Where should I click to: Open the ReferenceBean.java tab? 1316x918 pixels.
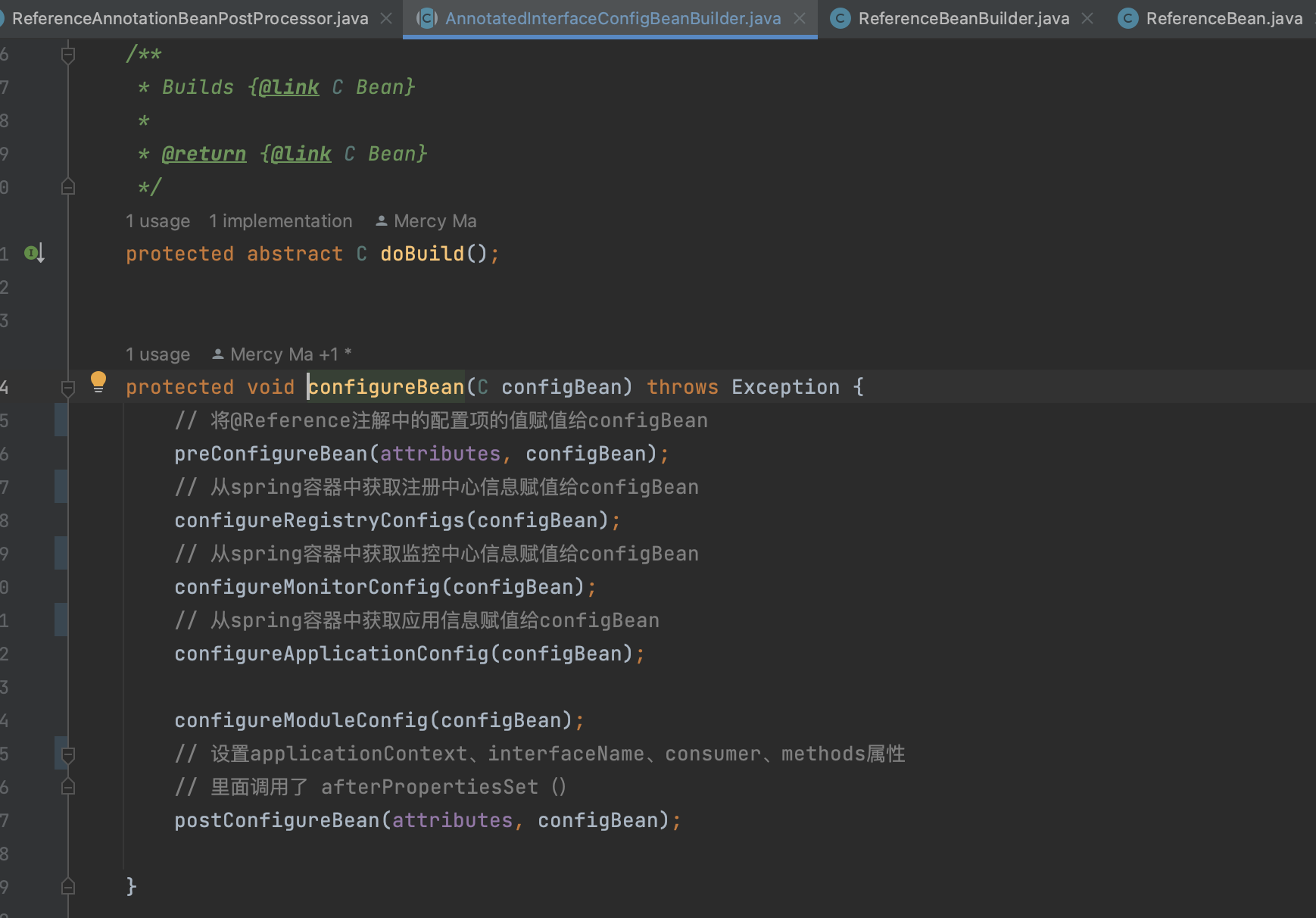tap(1224, 18)
